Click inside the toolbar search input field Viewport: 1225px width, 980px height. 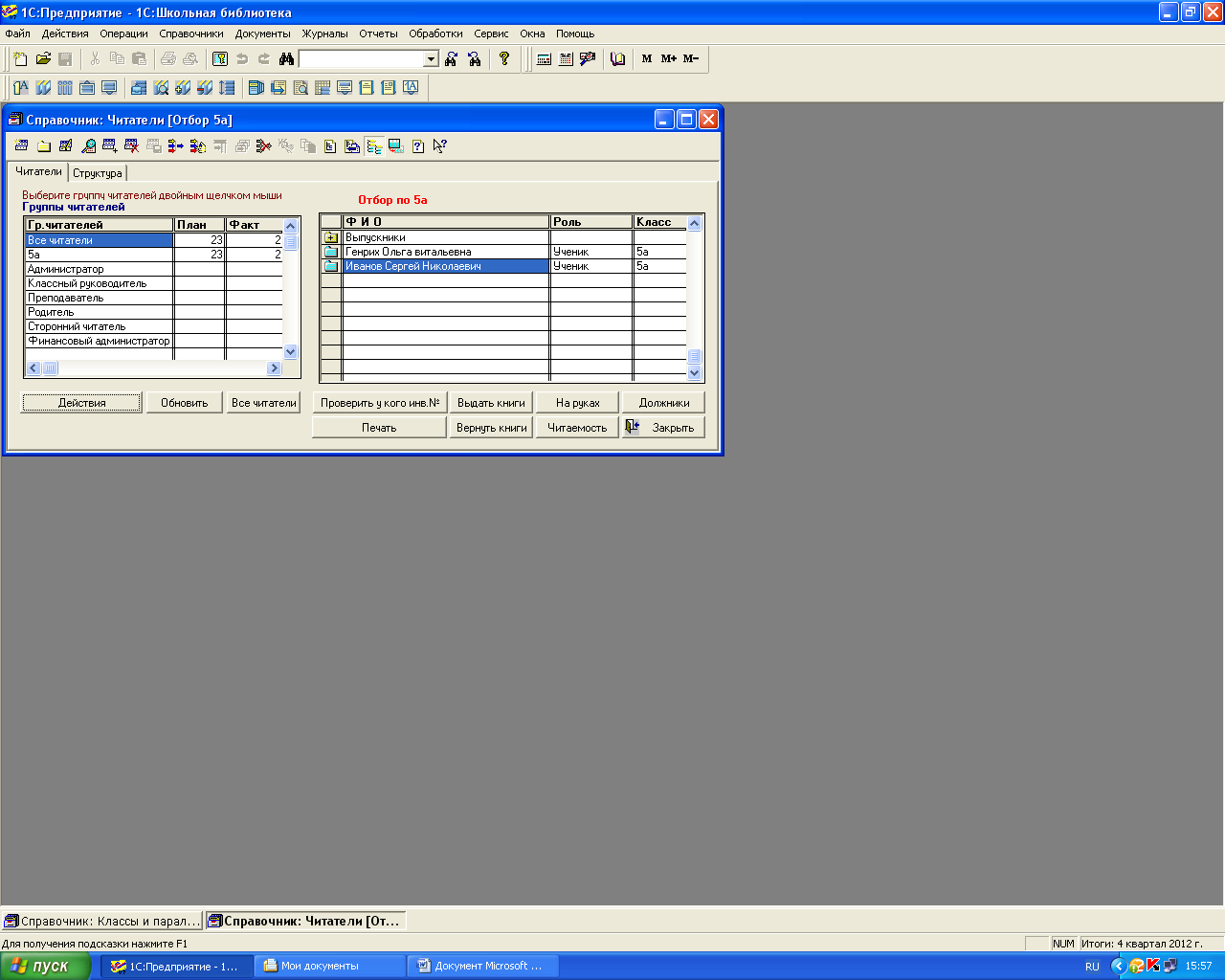(362, 59)
